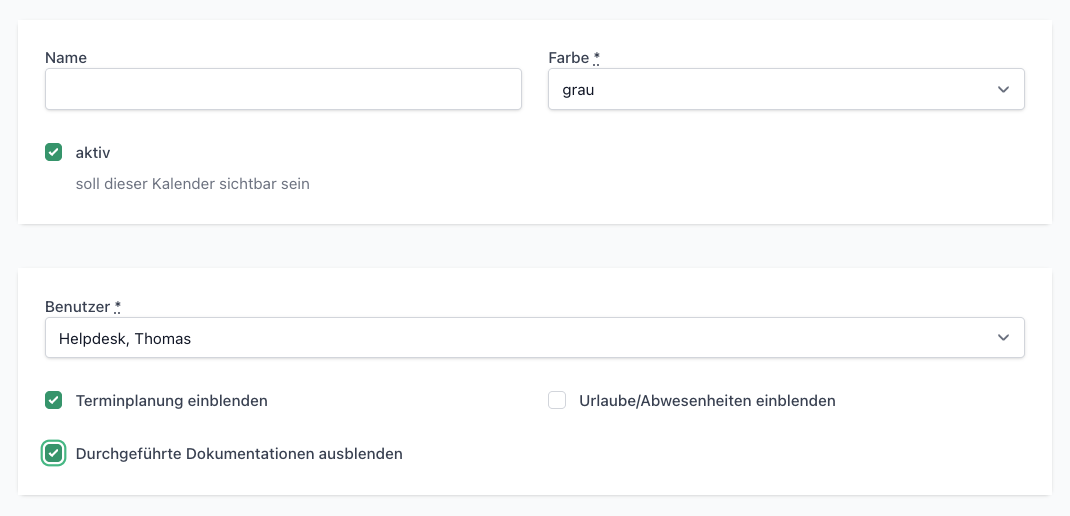The image size is (1070, 516).
Task: Click the "Name" field label
Action: tap(66, 58)
